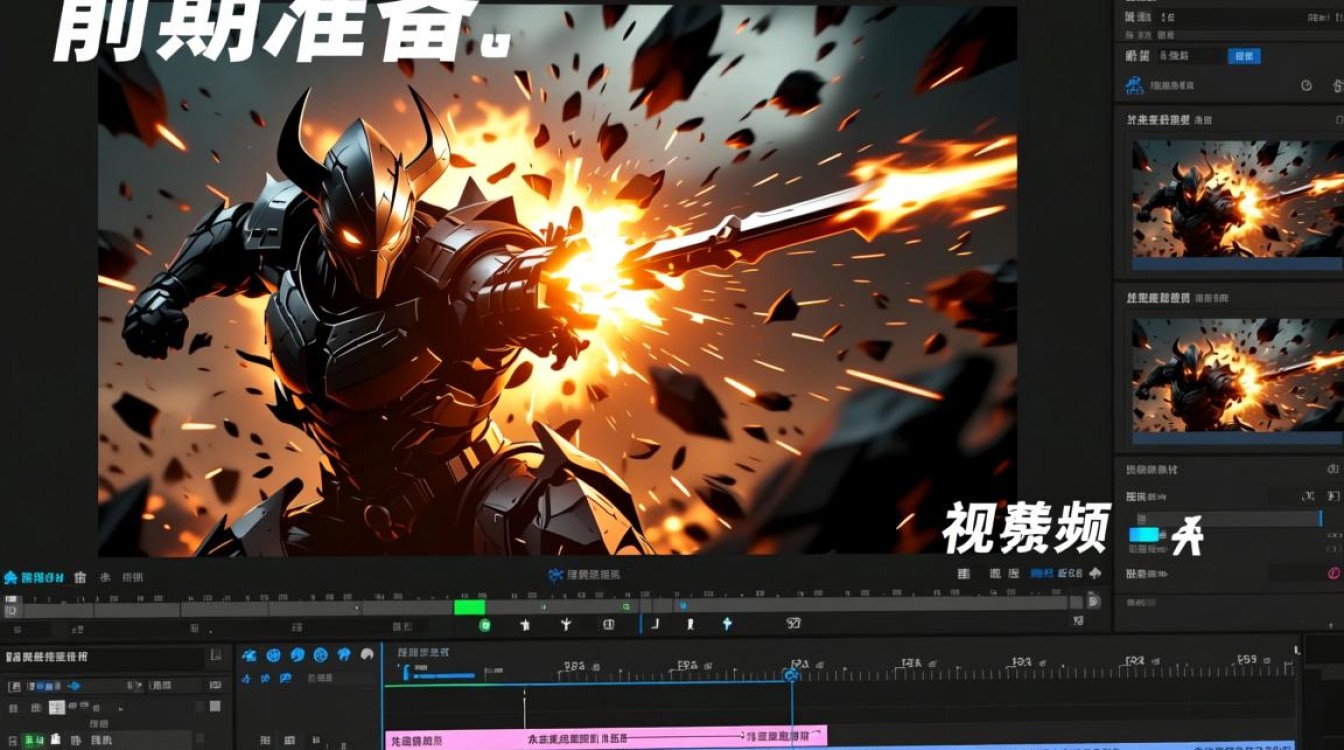Click the blue figure icon in right panel
1344x750 pixels.
point(1134,86)
